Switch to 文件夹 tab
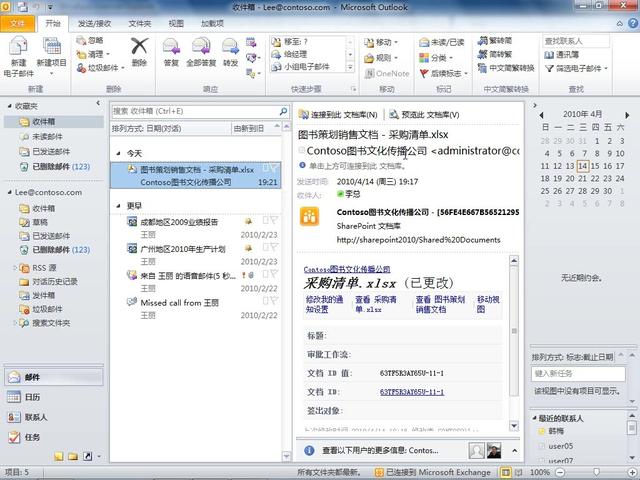Image resolution: width=640 pixels, height=480 pixels. (x=140, y=24)
